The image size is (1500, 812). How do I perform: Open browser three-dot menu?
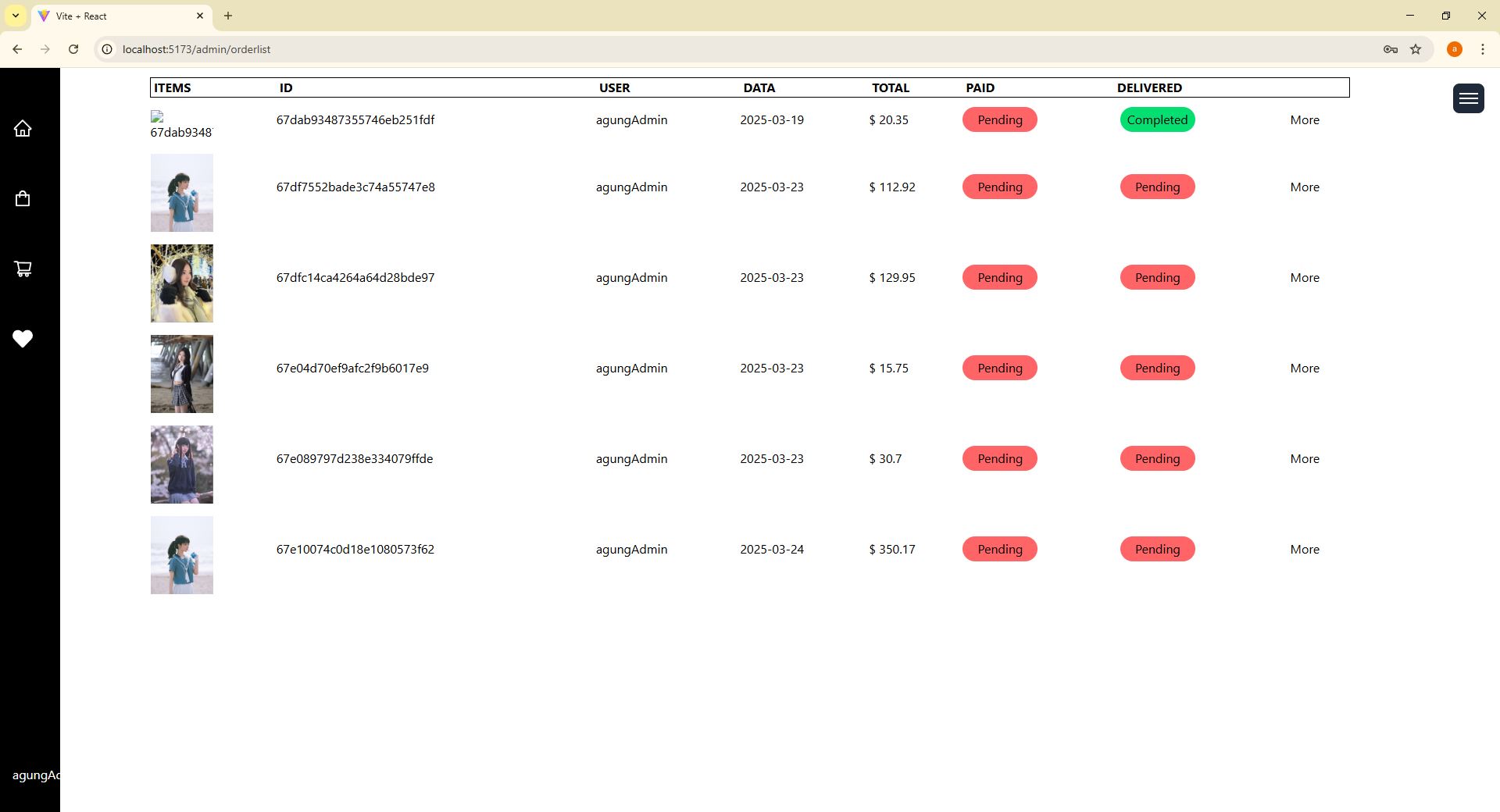pos(1482,49)
